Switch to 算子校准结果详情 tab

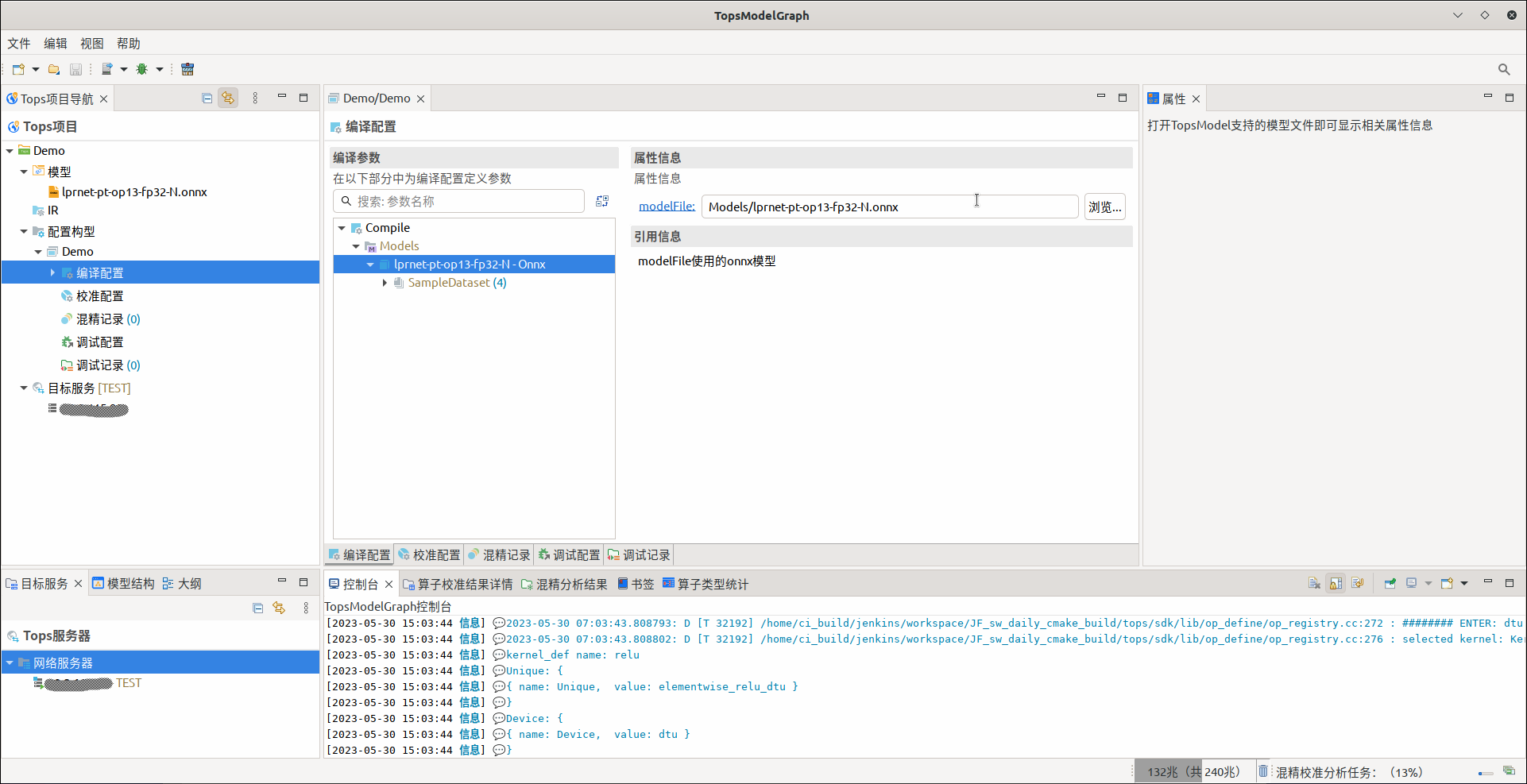pos(458,584)
